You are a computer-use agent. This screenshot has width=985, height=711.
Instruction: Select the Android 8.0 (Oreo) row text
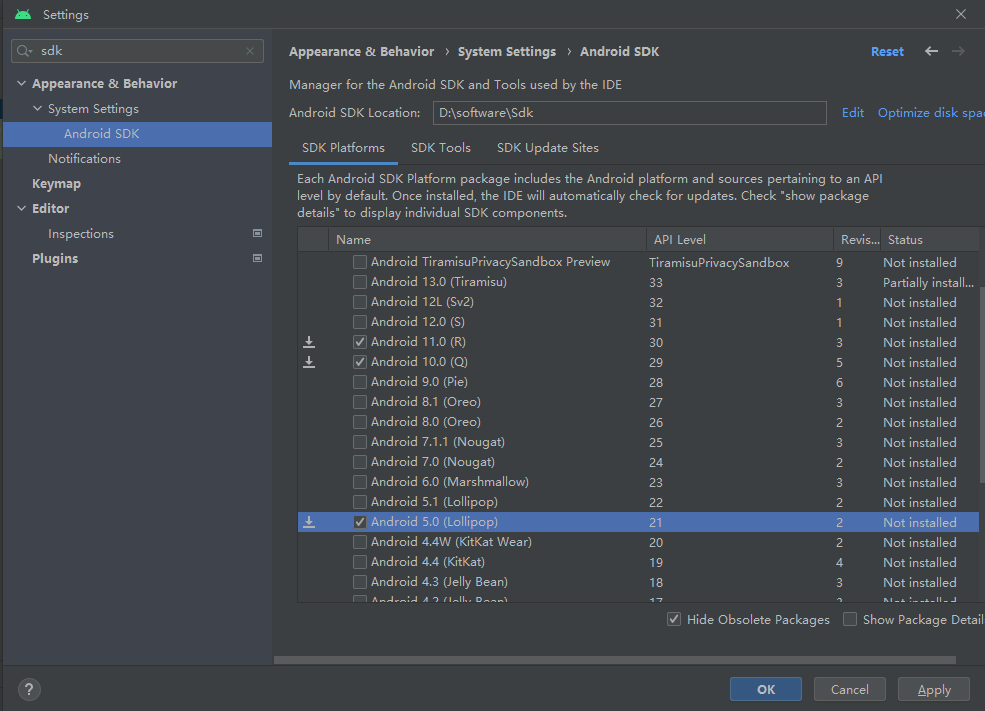point(426,422)
